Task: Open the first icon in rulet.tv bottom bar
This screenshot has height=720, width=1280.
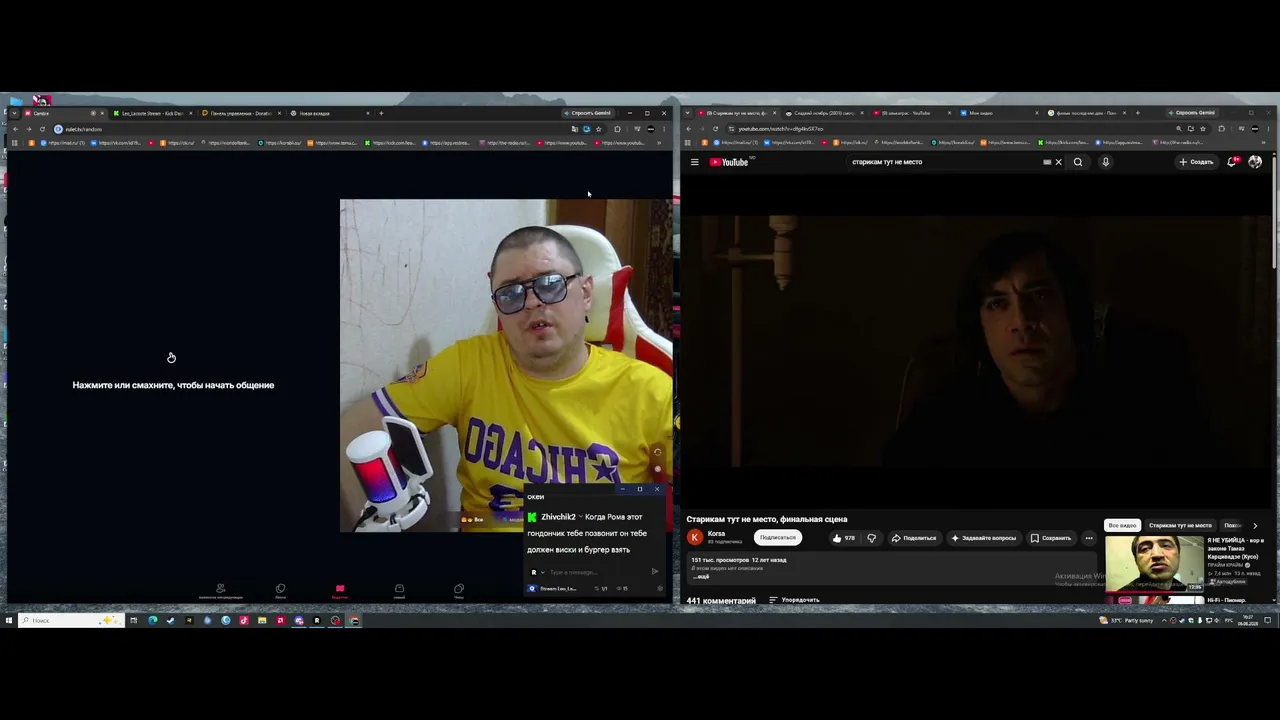Action: coord(221,589)
